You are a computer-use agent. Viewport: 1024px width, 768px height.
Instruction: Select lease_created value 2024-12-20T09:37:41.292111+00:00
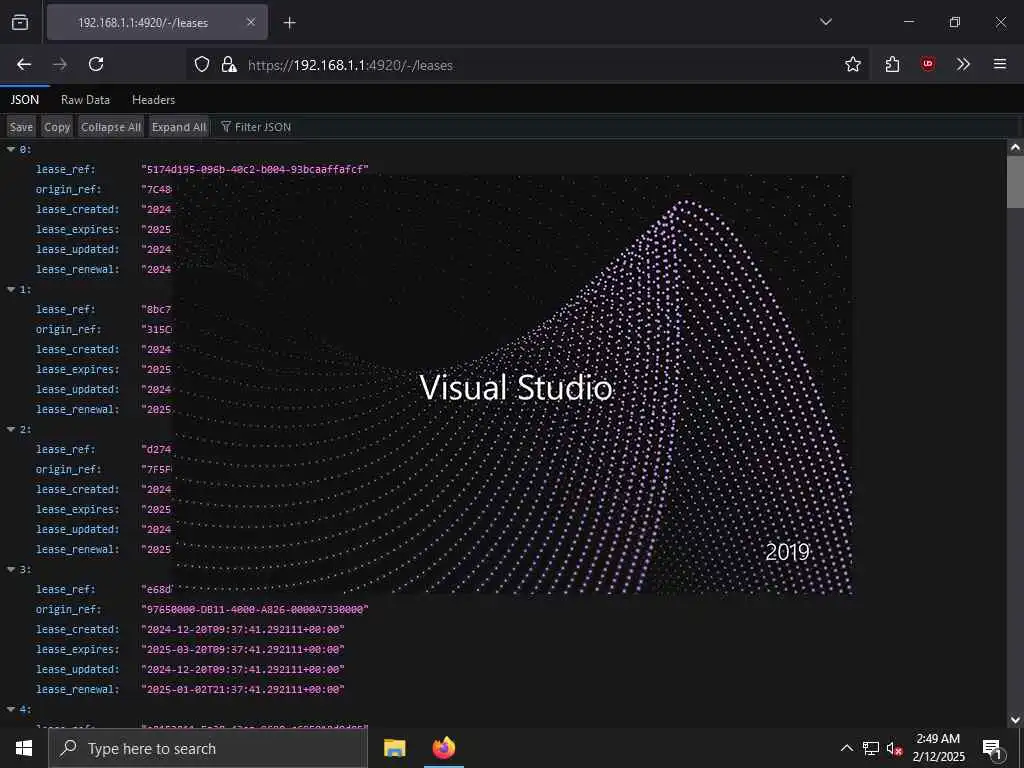pos(243,630)
